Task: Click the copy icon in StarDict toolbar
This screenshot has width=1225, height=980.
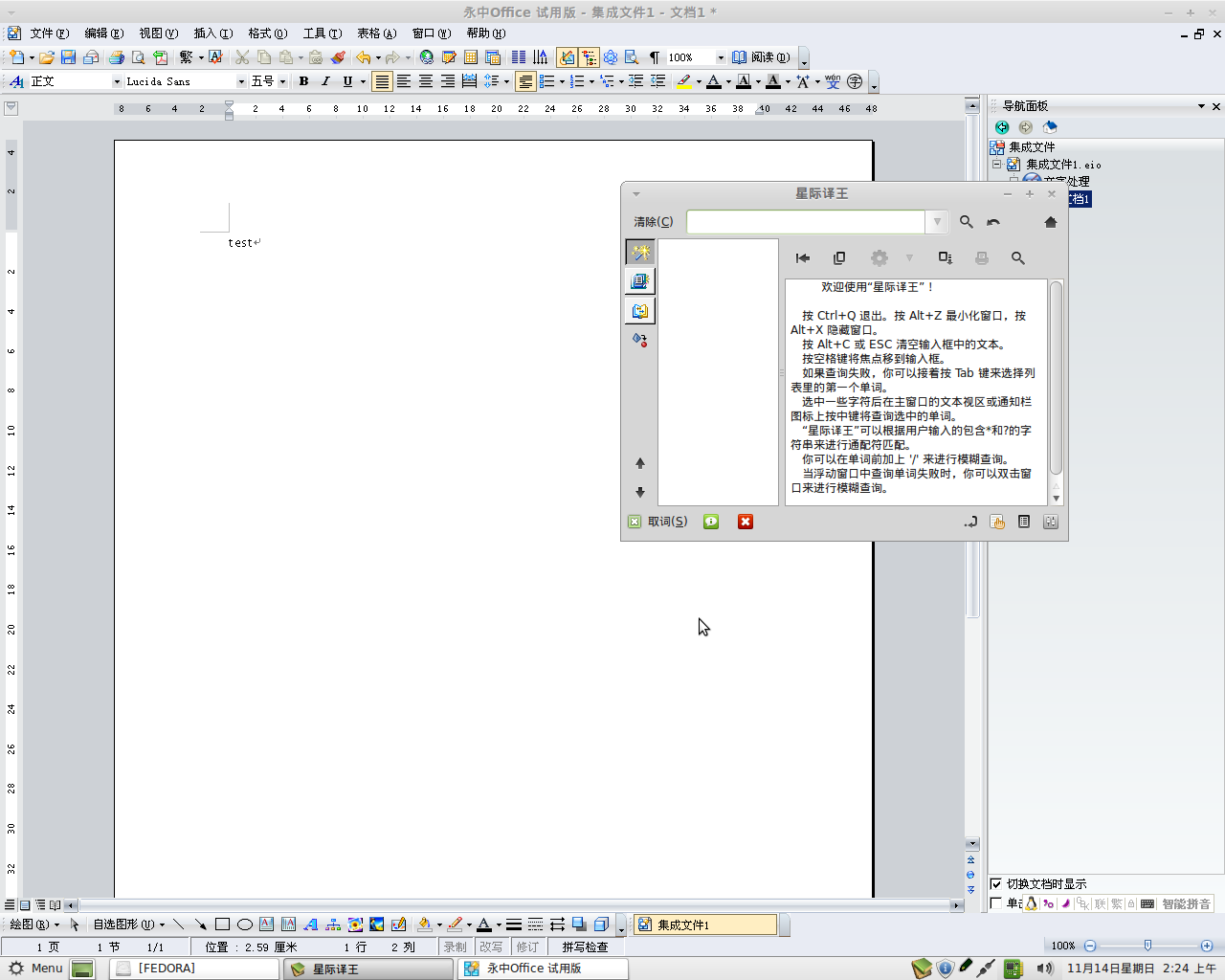Action: [839, 257]
